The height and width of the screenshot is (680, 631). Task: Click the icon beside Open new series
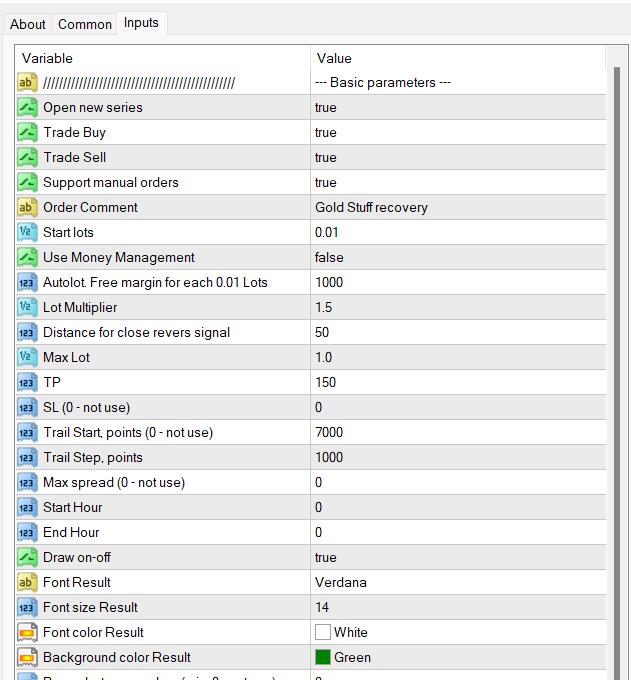27,107
